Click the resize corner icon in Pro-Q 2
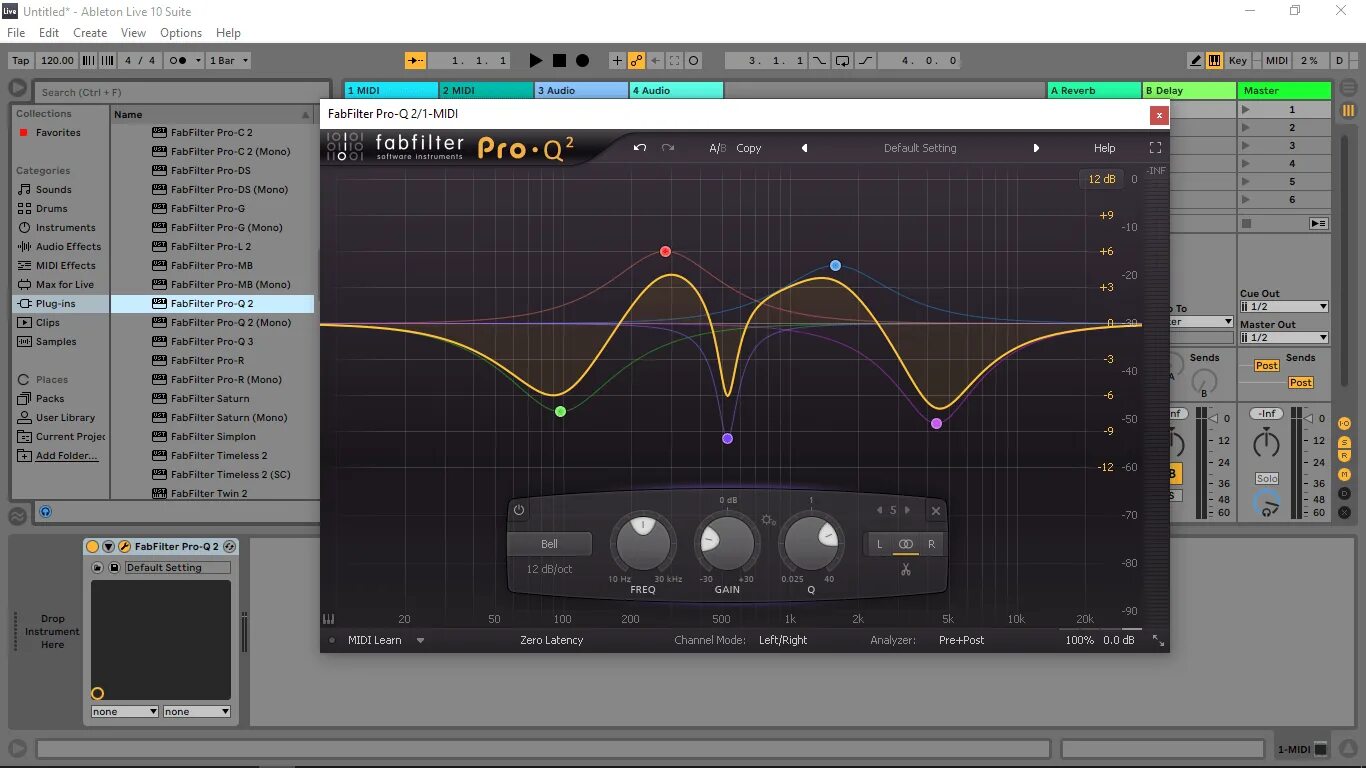The width and height of the screenshot is (1366, 768). [x=1158, y=640]
